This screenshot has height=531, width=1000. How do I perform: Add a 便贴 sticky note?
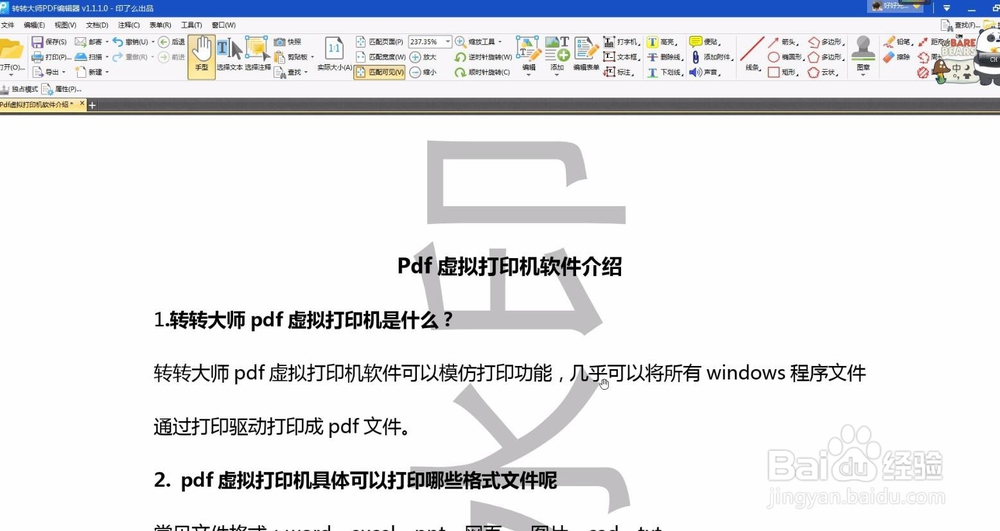pyautogui.click(x=705, y=41)
